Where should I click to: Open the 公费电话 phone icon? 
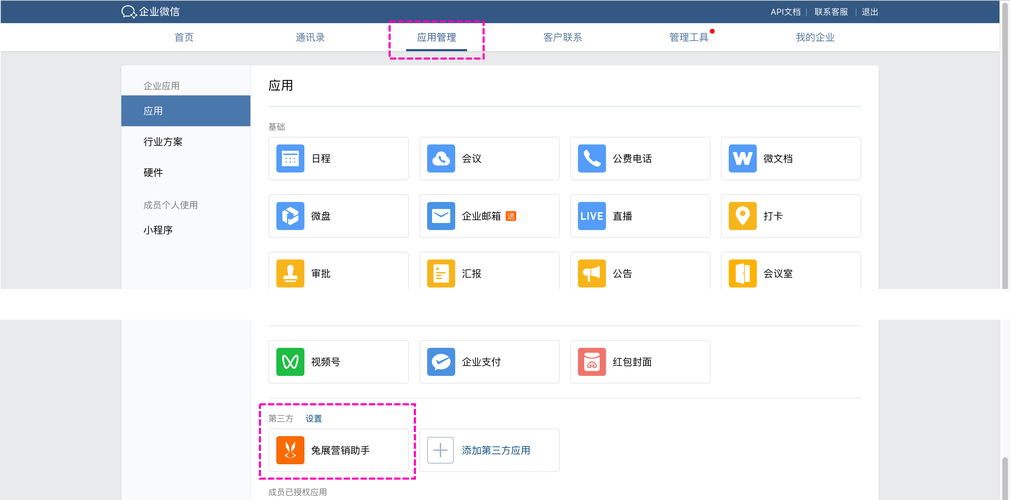click(x=592, y=158)
